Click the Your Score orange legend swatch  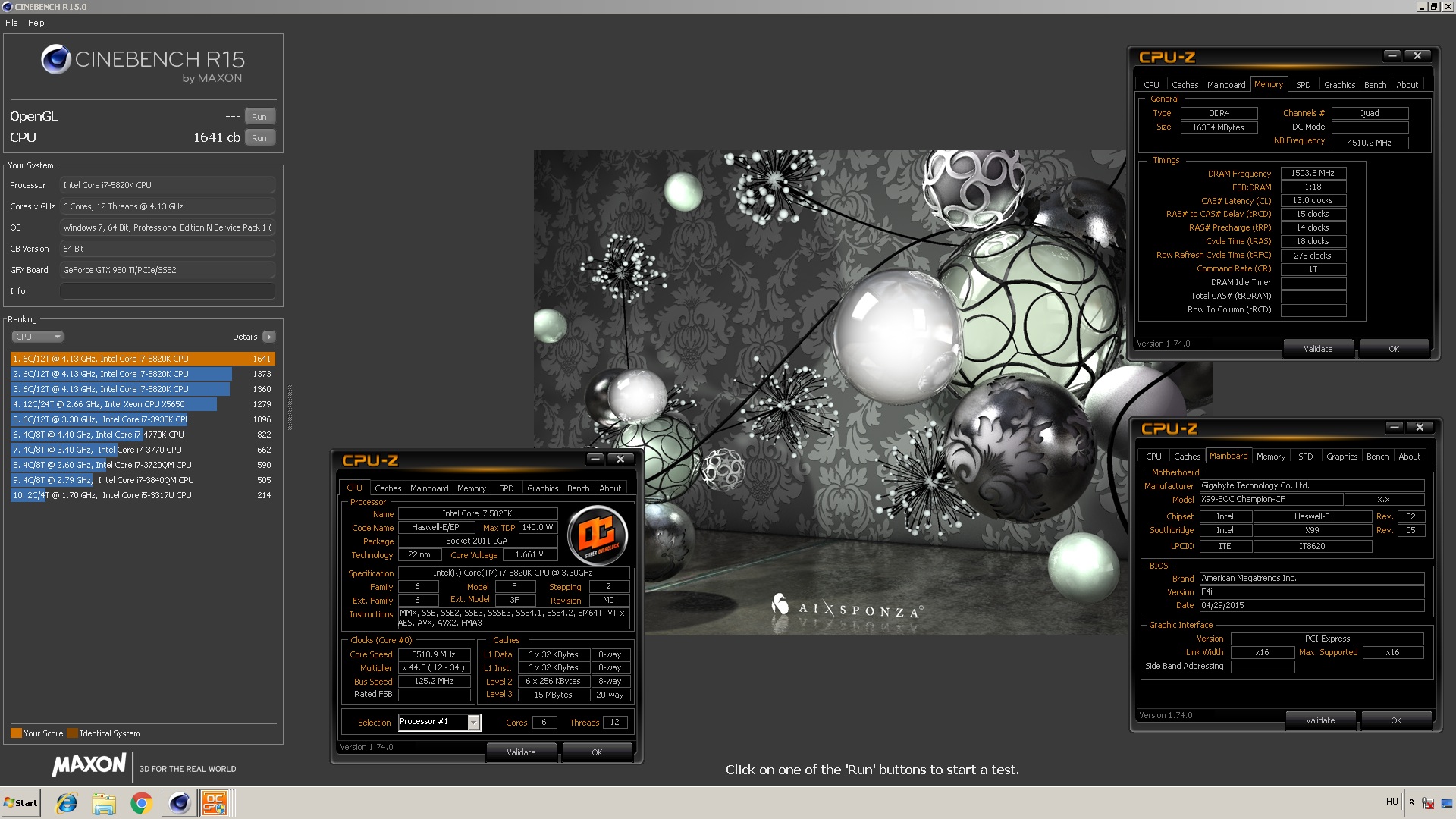pyautogui.click(x=16, y=733)
